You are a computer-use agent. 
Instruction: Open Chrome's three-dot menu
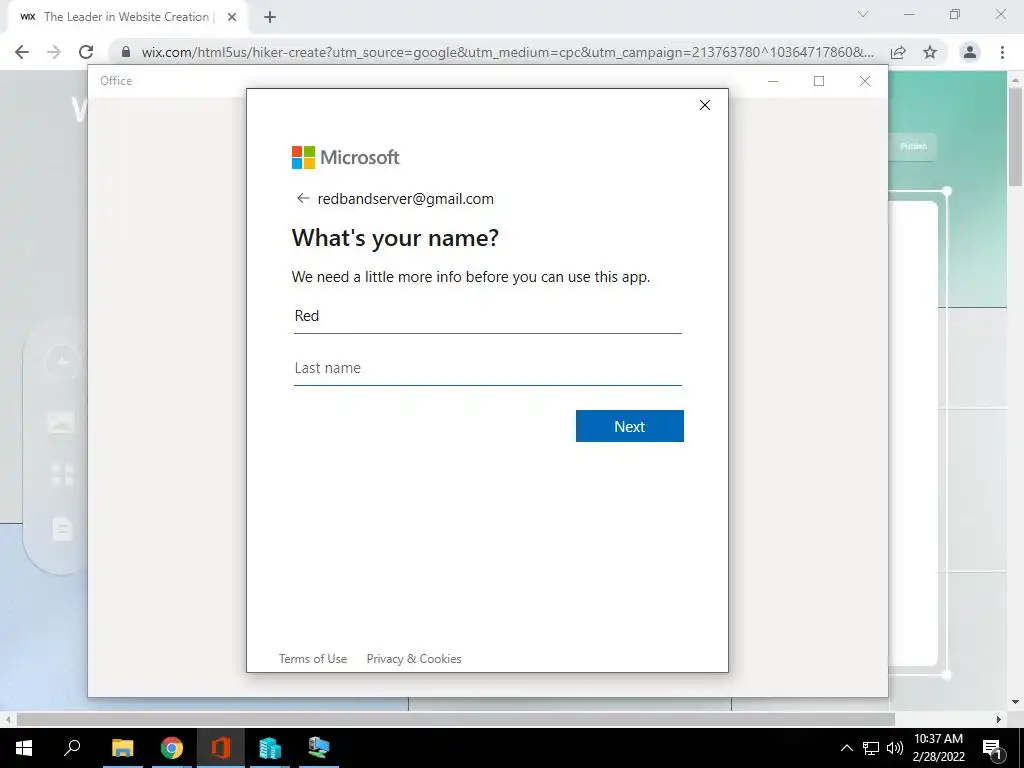click(x=1002, y=52)
